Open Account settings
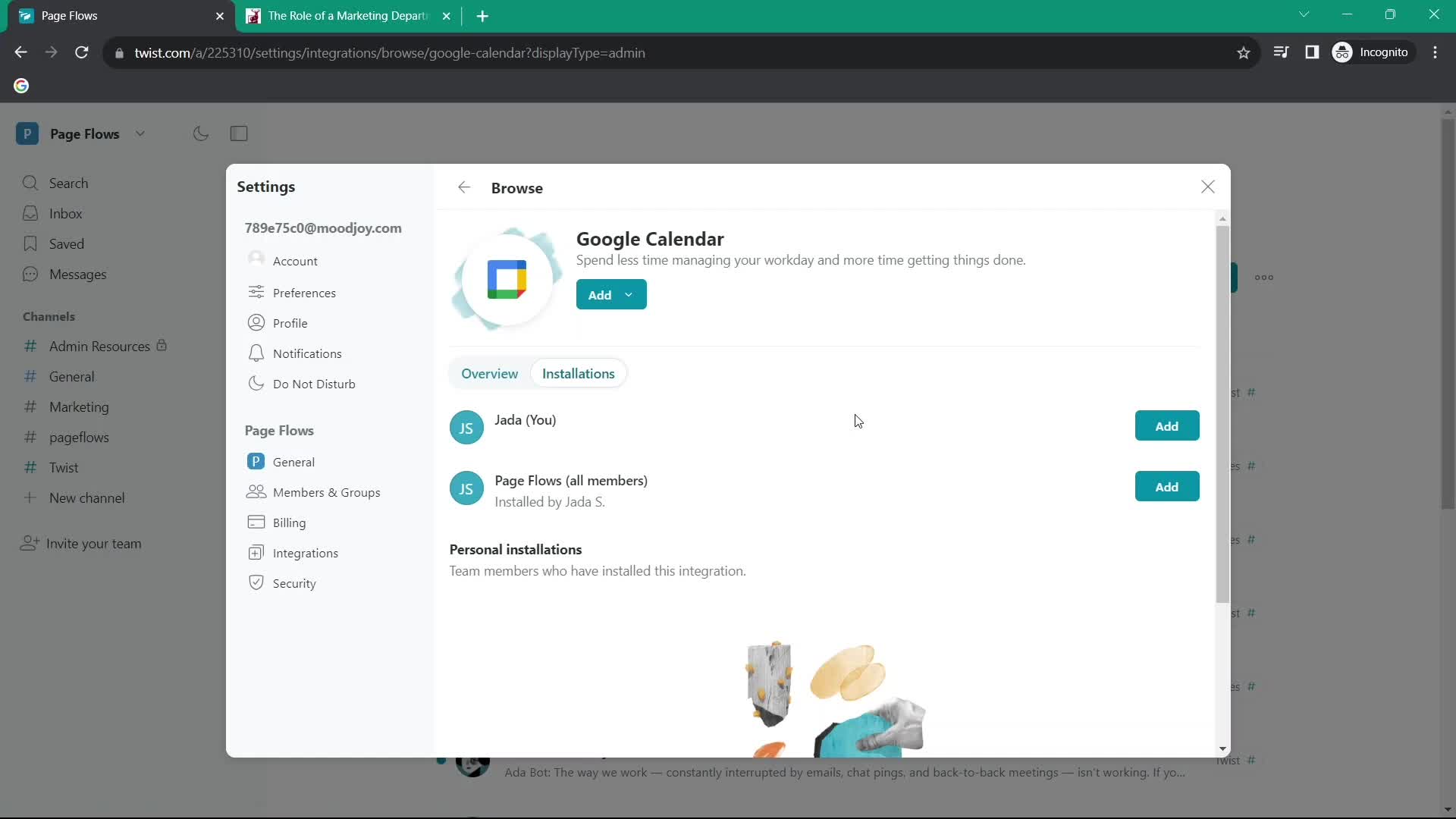 (295, 261)
